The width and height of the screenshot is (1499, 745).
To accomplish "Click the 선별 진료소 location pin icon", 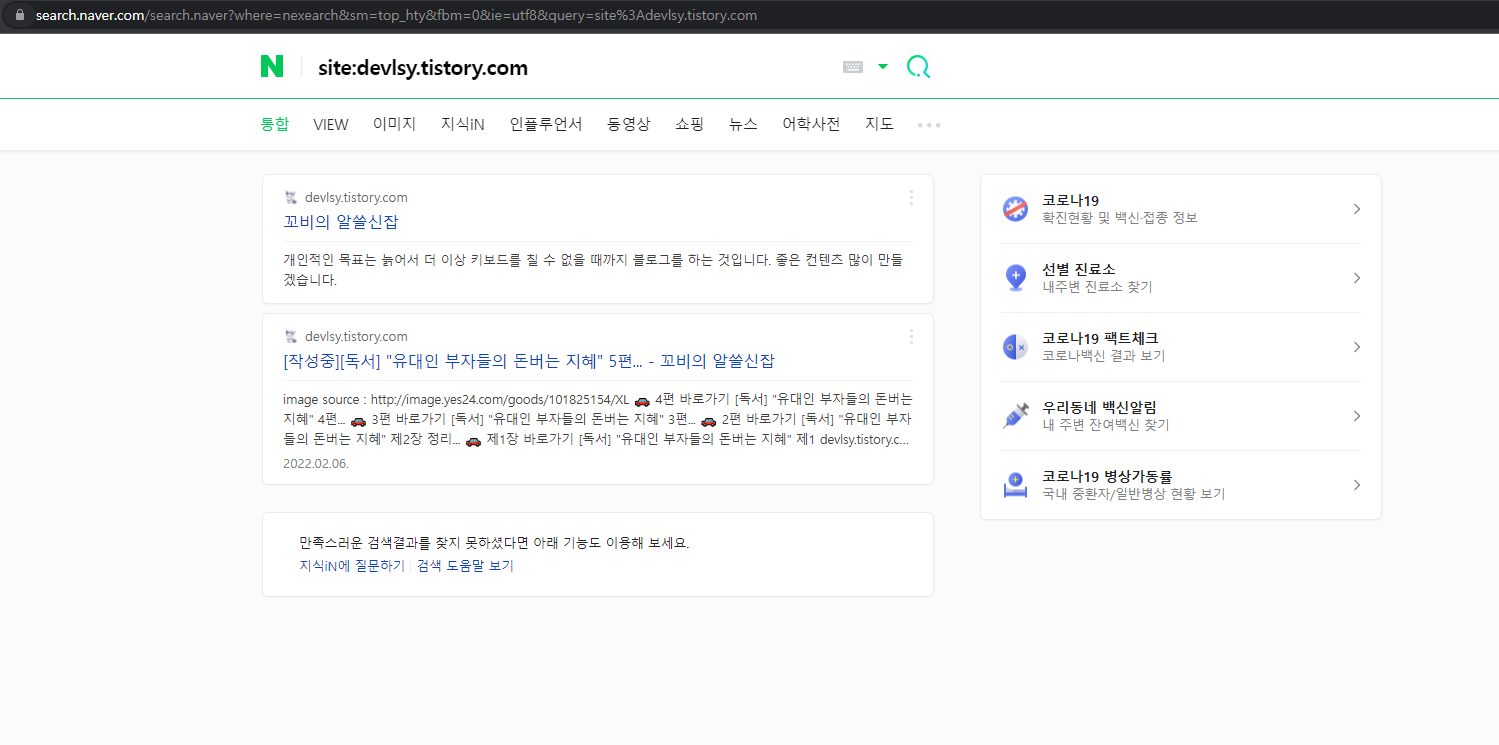I will (x=1015, y=278).
